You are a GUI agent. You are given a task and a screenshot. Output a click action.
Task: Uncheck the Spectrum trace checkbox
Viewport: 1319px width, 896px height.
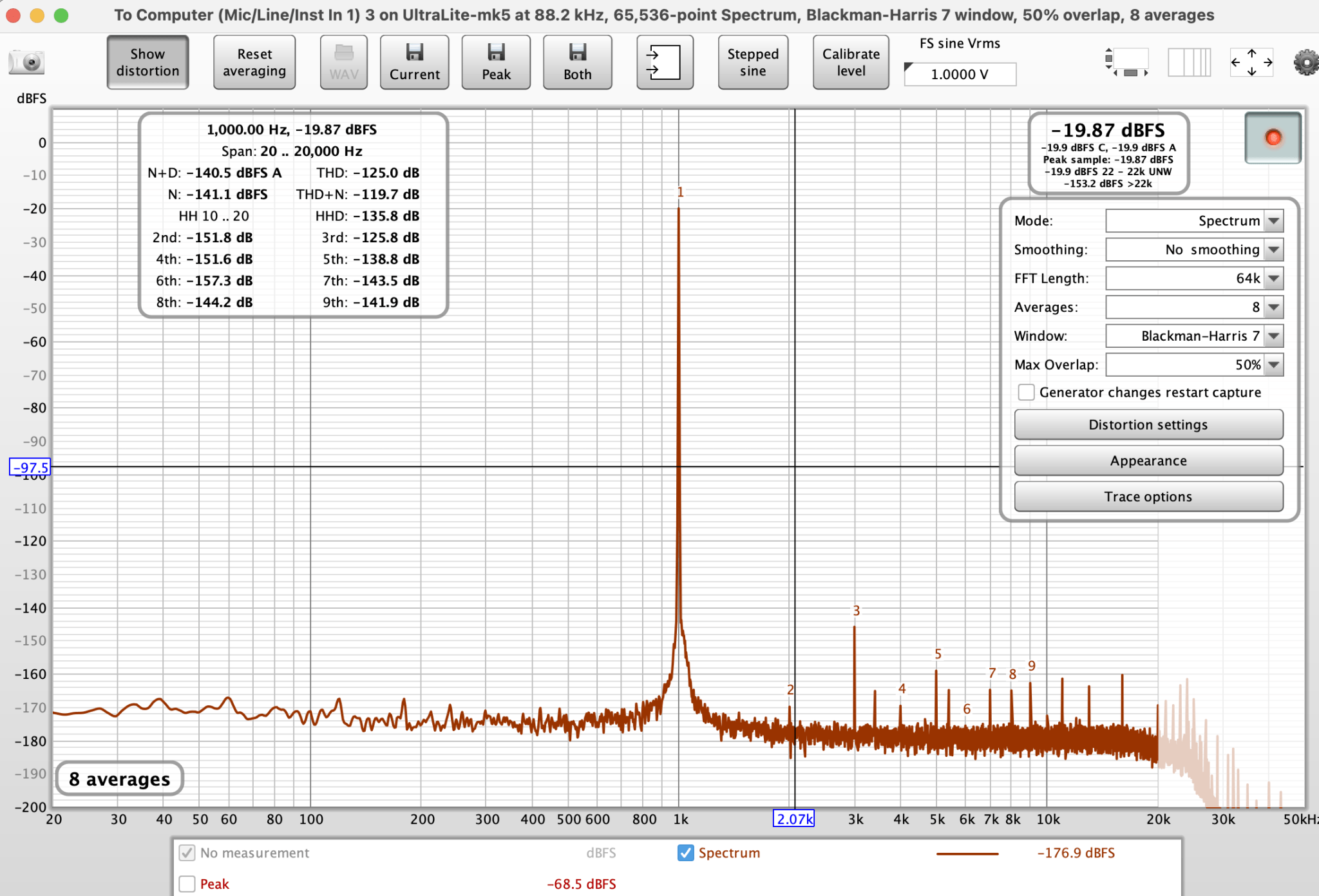pos(686,853)
